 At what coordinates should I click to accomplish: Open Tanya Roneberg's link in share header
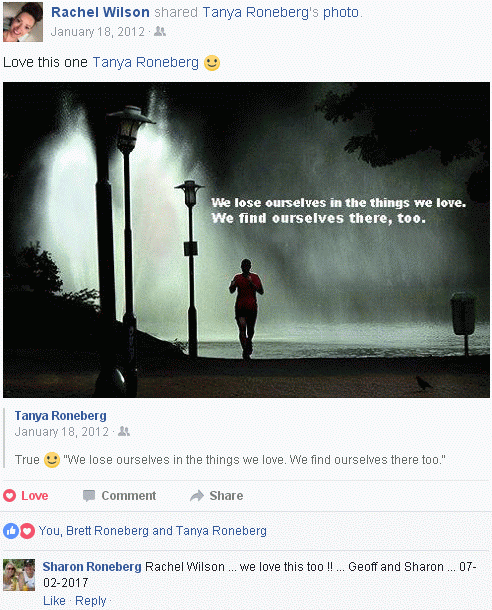260,12
